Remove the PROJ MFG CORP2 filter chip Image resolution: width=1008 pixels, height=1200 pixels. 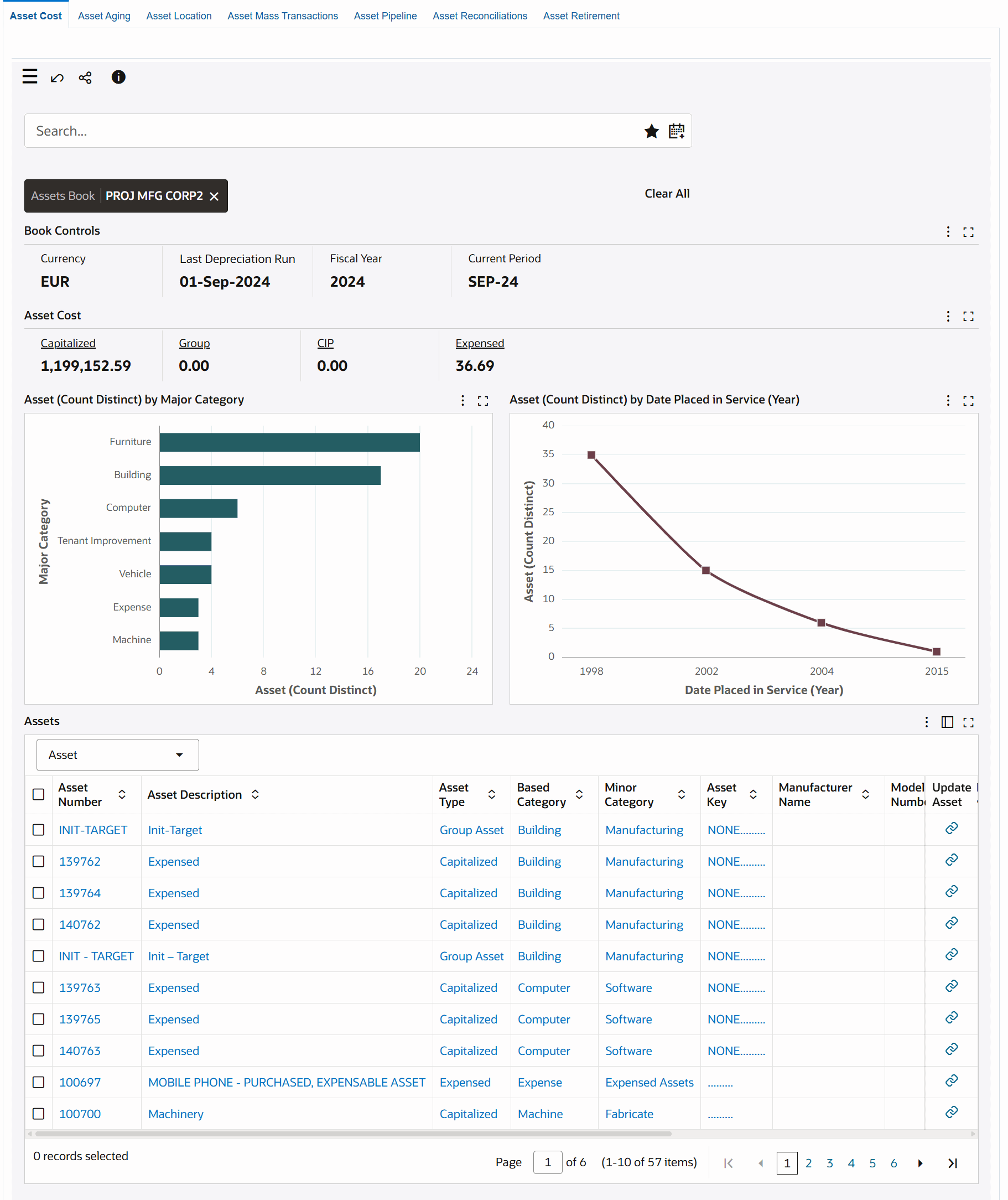coord(214,196)
